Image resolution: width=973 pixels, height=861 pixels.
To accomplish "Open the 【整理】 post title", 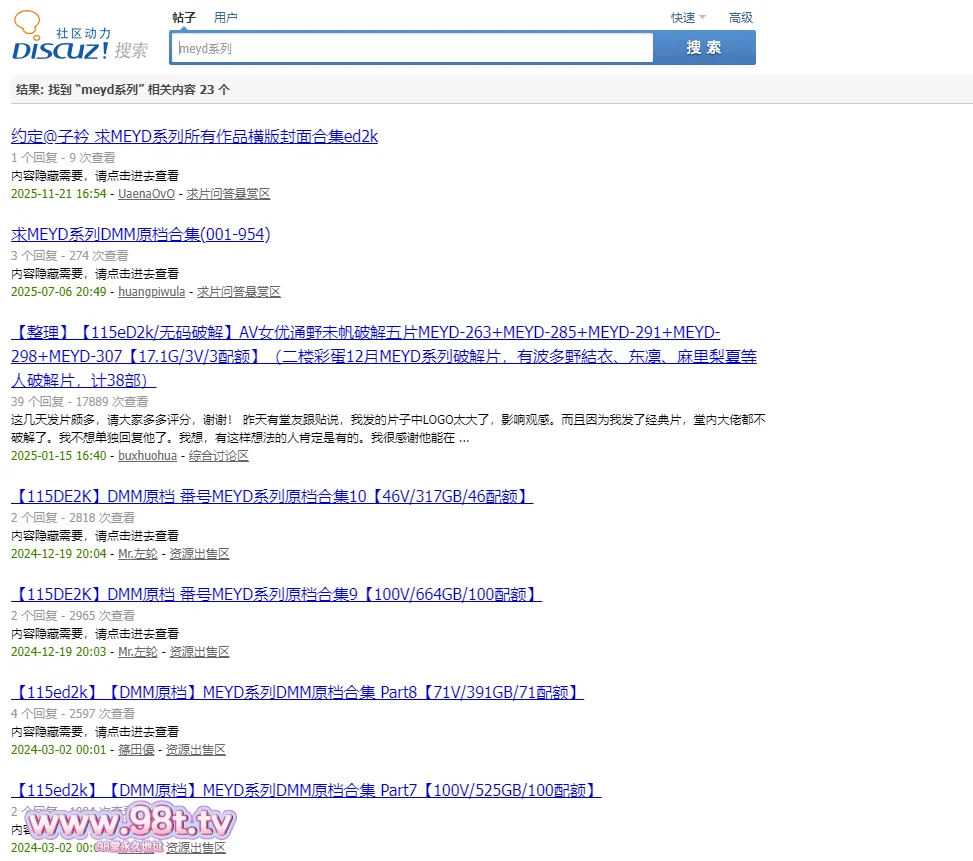I will tap(365, 332).
